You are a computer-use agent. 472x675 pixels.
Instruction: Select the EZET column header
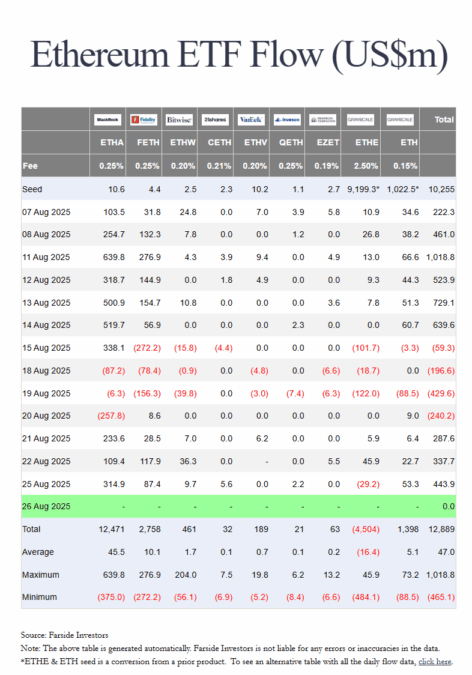(x=328, y=142)
